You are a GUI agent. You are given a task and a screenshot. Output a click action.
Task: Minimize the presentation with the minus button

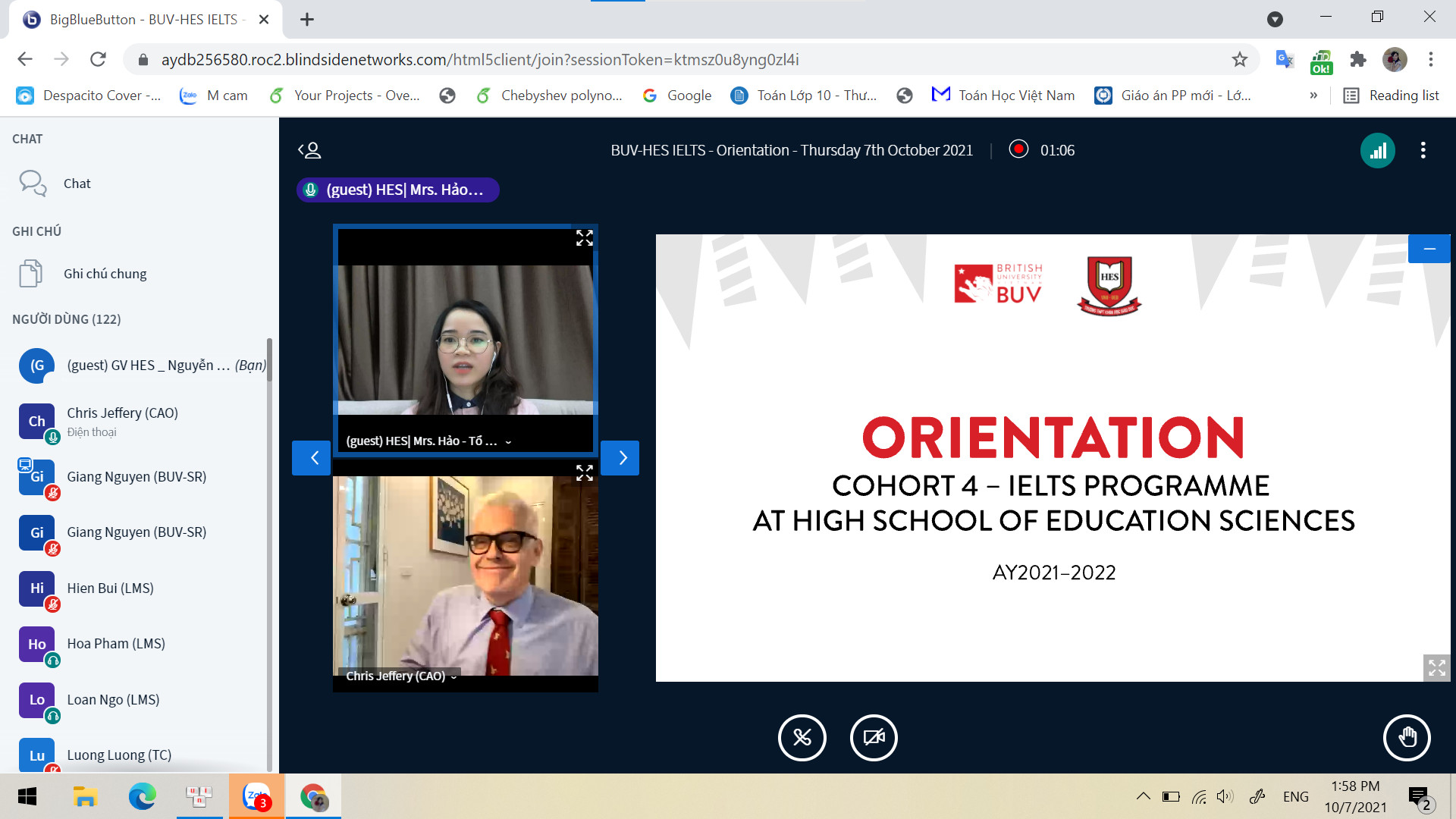coord(1429,249)
